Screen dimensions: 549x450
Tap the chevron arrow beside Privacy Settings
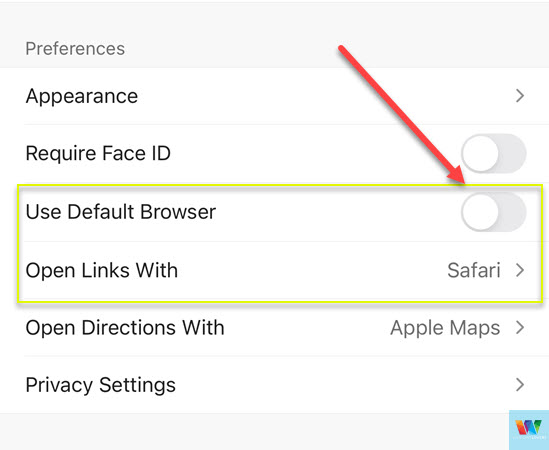(520, 385)
